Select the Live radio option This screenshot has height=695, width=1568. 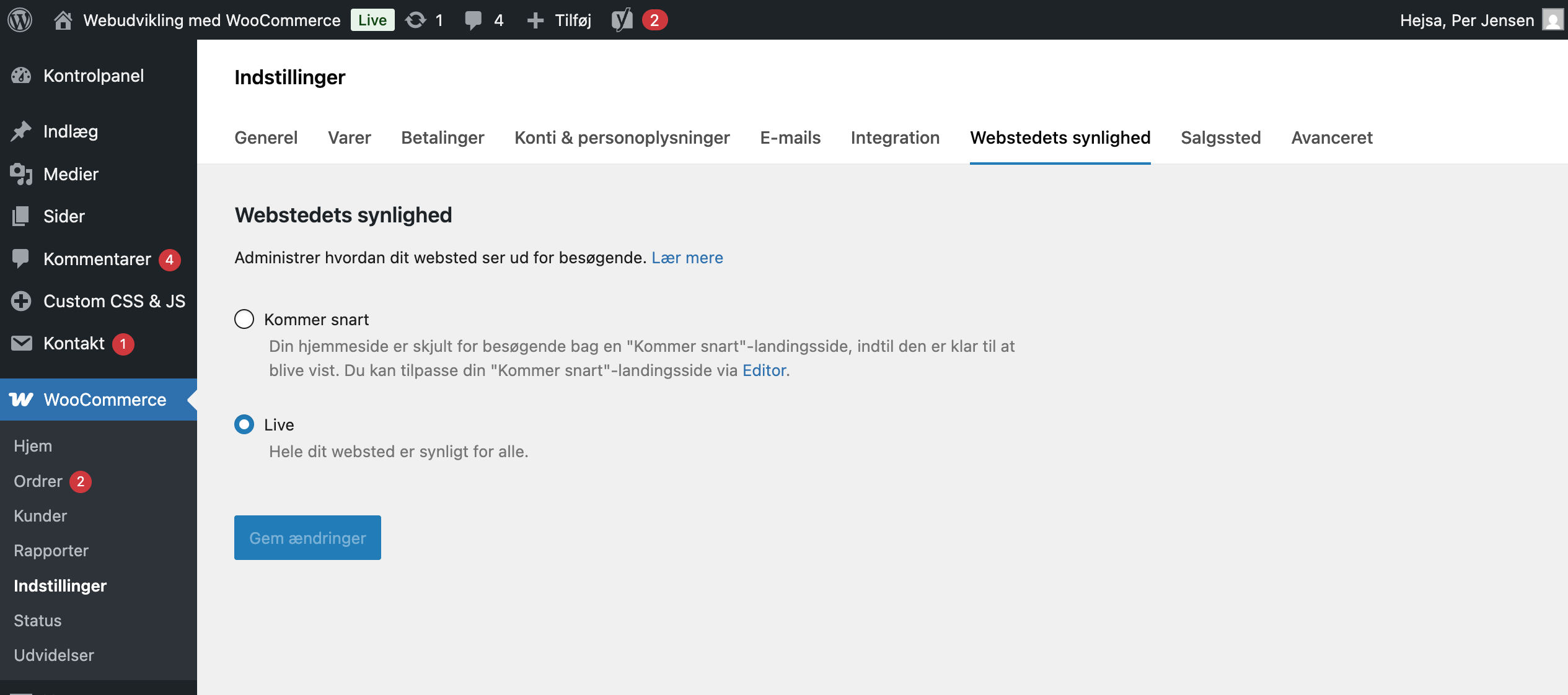click(244, 424)
